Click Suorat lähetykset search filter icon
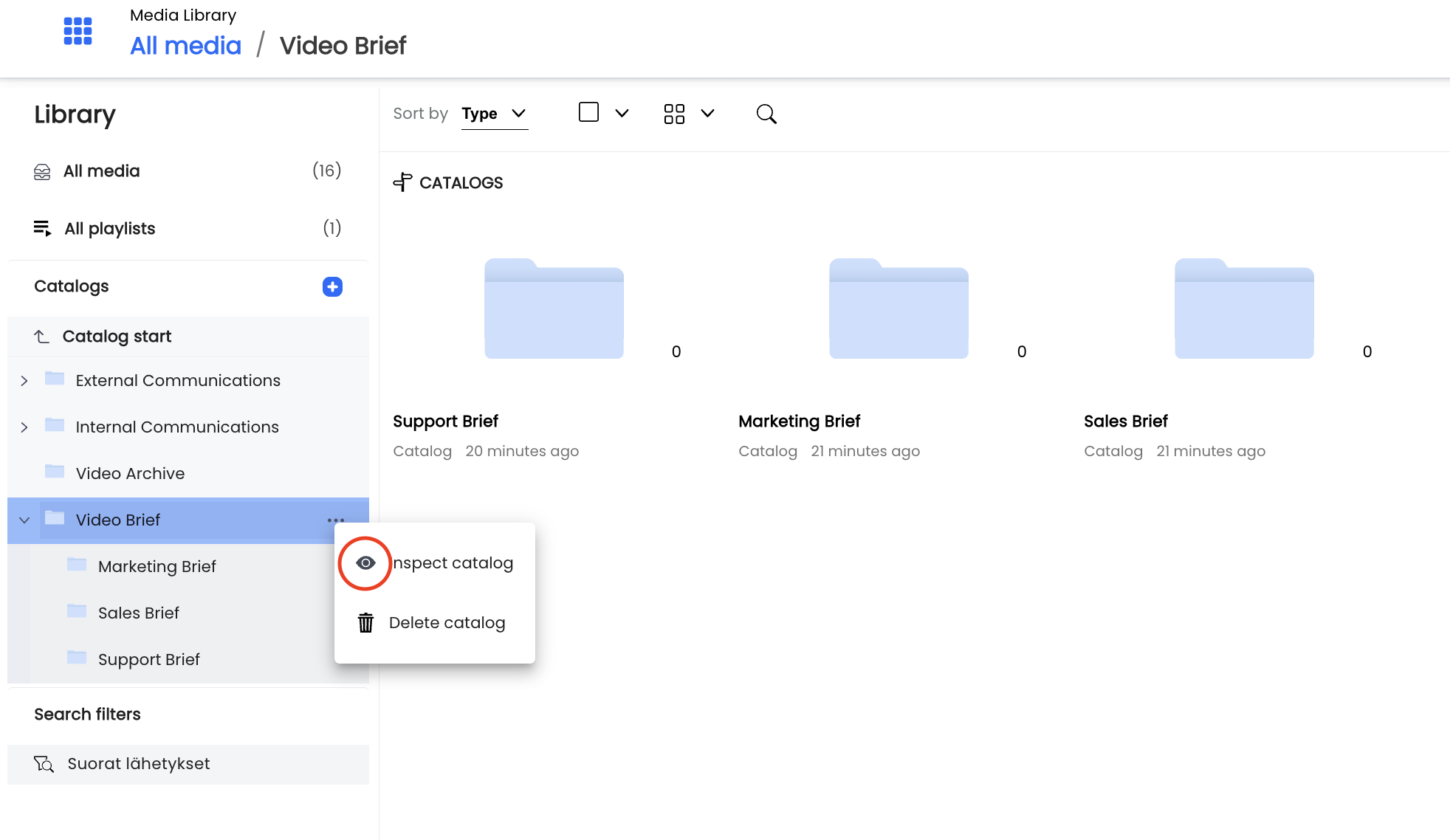1450x840 pixels. pos(44,764)
